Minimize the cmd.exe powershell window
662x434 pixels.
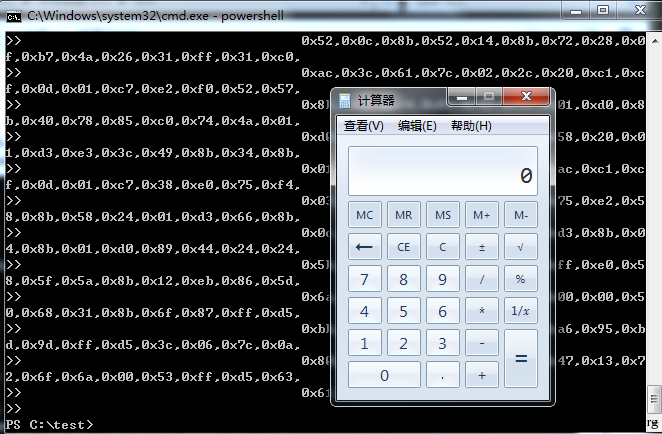tap(576, 10)
